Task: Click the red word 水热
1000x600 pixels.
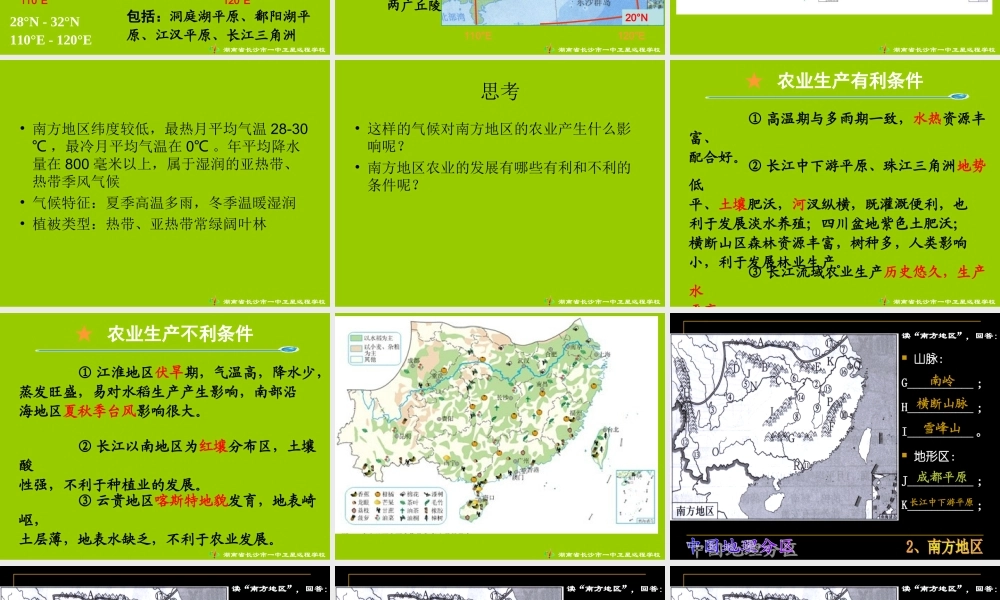Action: [x=927, y=119]
